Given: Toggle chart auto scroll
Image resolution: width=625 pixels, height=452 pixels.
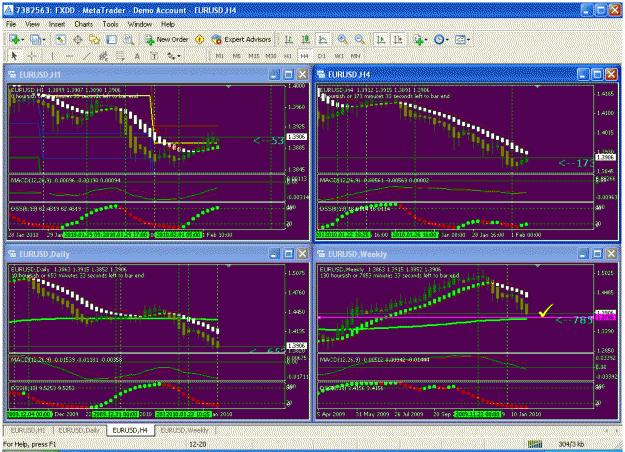Looking at the screenshot, I should pyautogui.click(x=381, y=39).
